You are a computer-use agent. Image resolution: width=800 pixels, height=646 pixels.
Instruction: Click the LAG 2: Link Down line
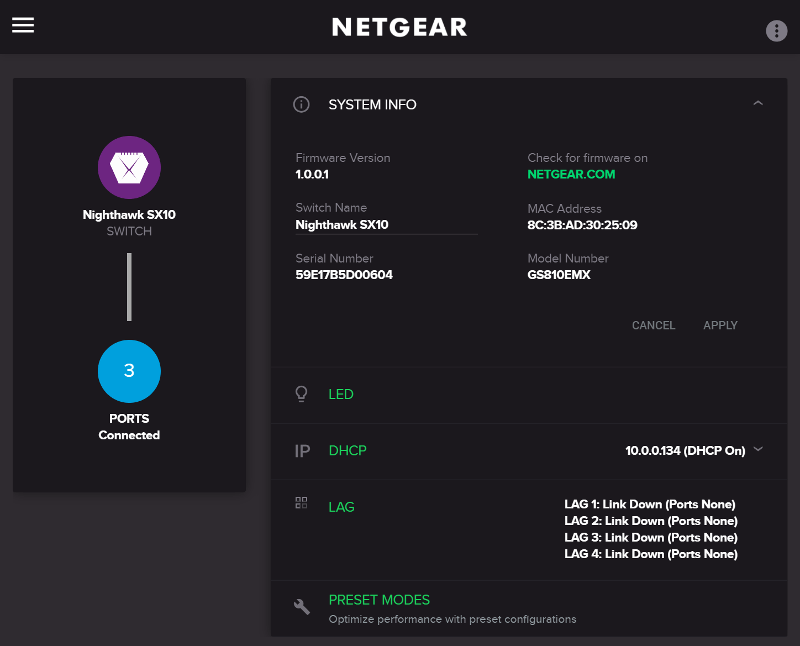651,520
